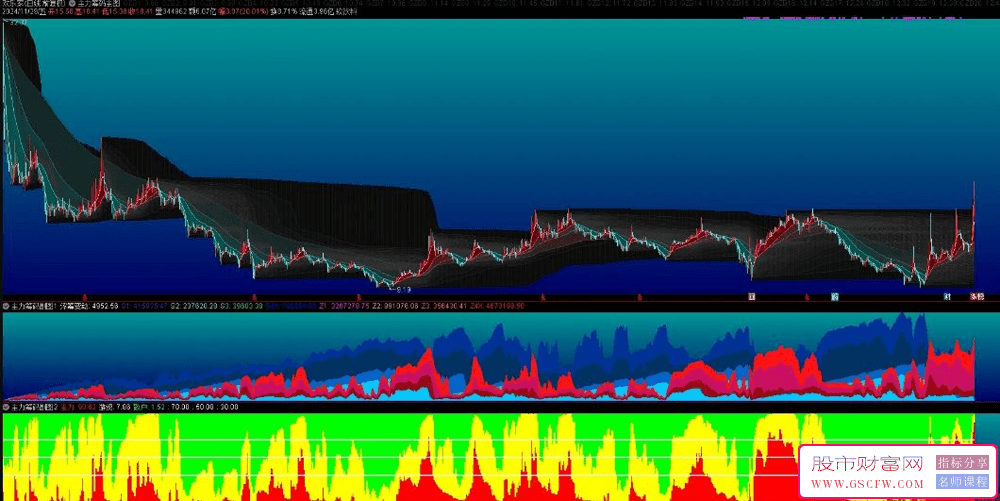The height and width of the screenshot is (501, 1000).
Task: Click the 股市财富网 logo text
Action: (866, 464)
